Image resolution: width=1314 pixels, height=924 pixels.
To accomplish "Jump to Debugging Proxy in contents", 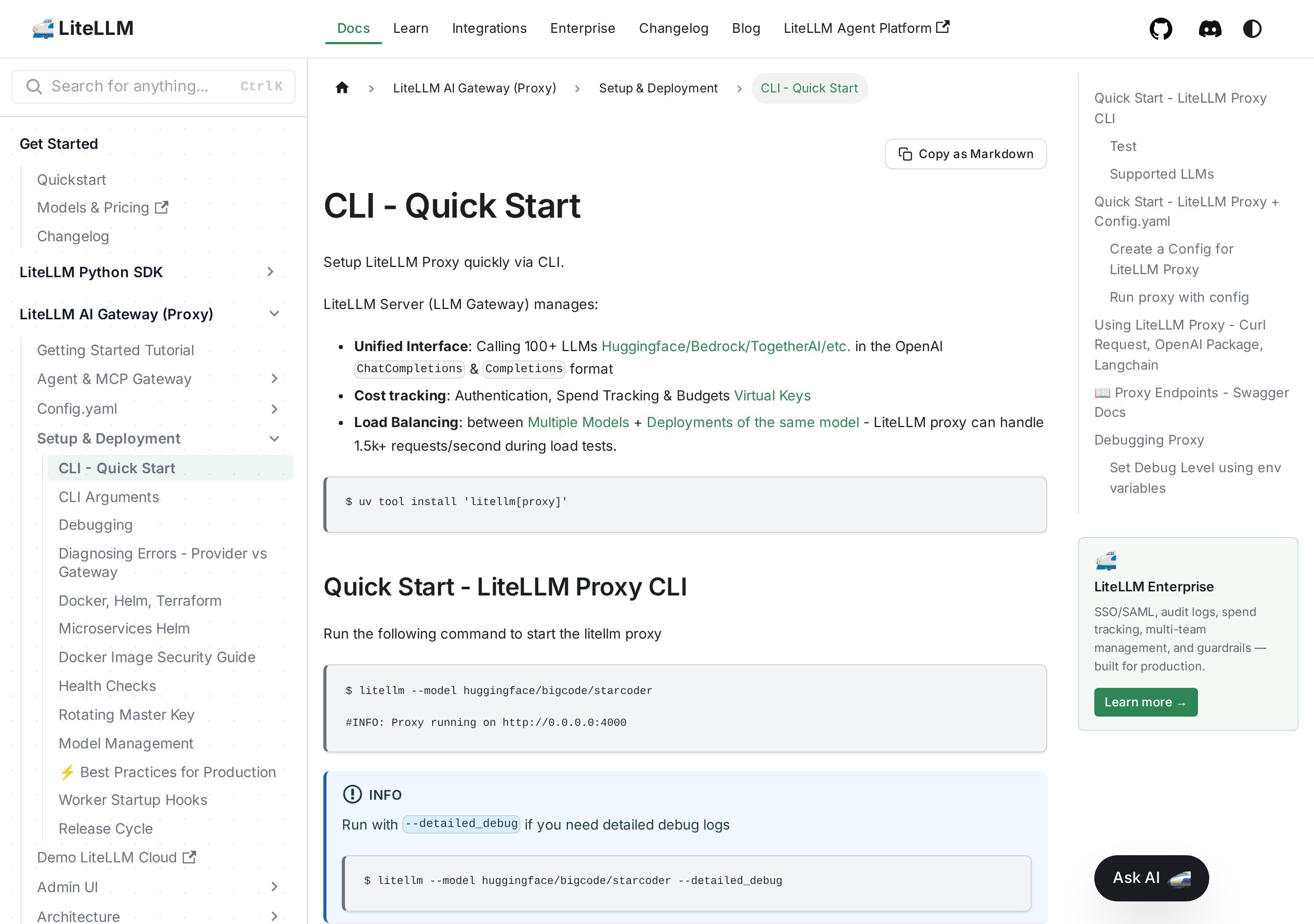I will [x=1149, y=440].
